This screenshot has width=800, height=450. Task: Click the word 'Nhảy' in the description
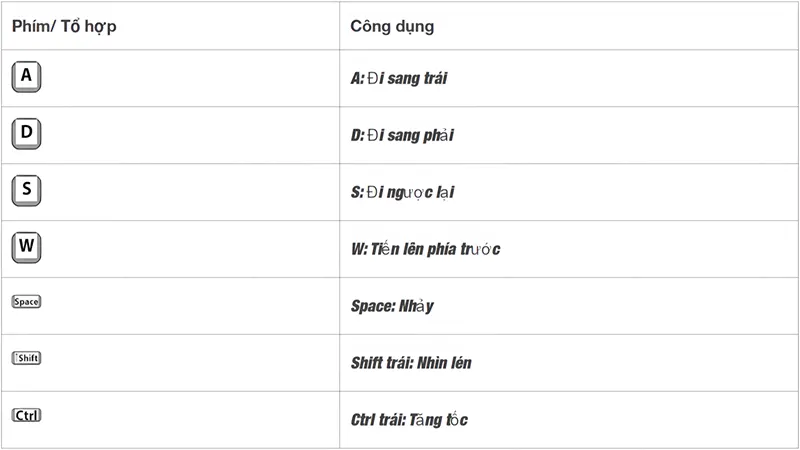click(x=416, y=305)
